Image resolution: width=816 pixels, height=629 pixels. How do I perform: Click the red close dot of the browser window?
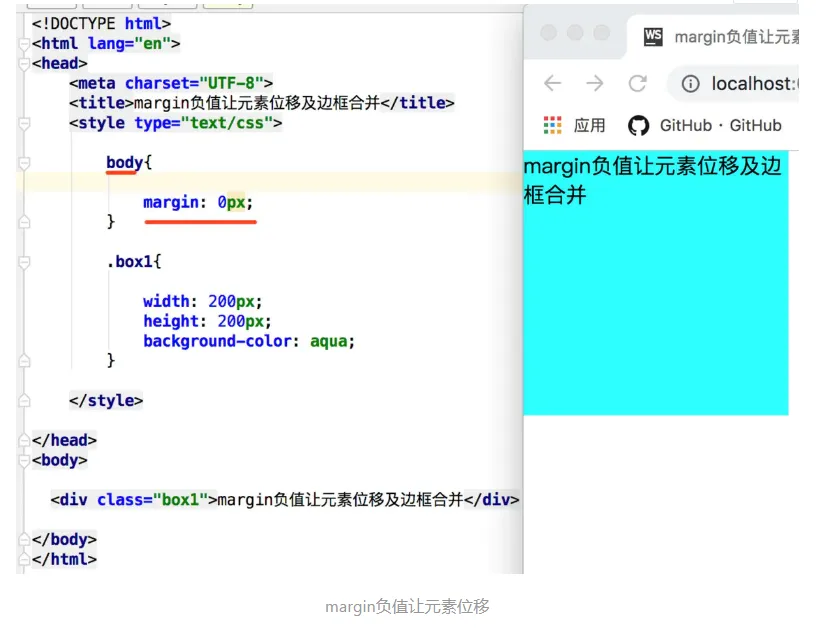(x=549, y=32)
